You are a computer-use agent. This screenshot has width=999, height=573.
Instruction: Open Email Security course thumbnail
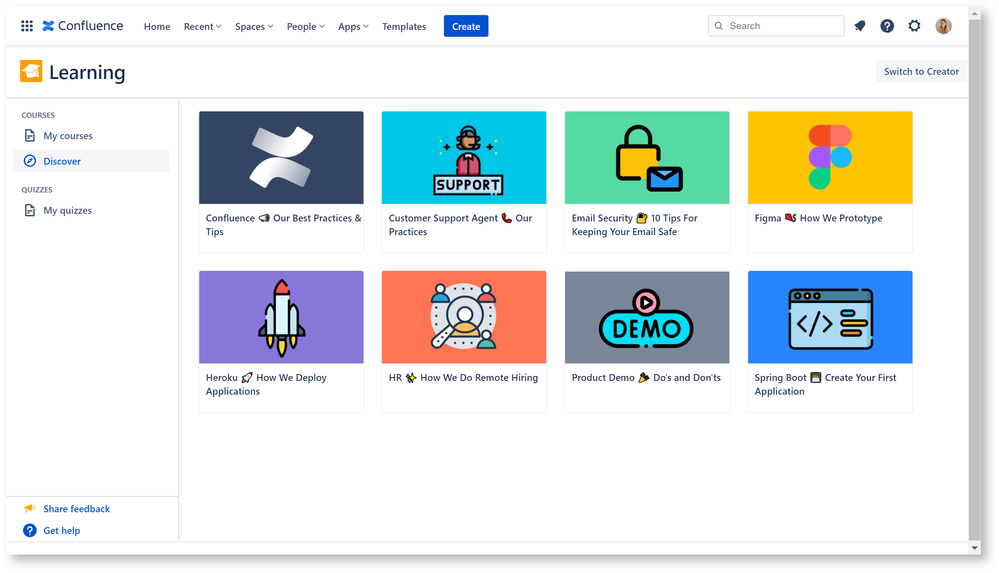point(647,157)
